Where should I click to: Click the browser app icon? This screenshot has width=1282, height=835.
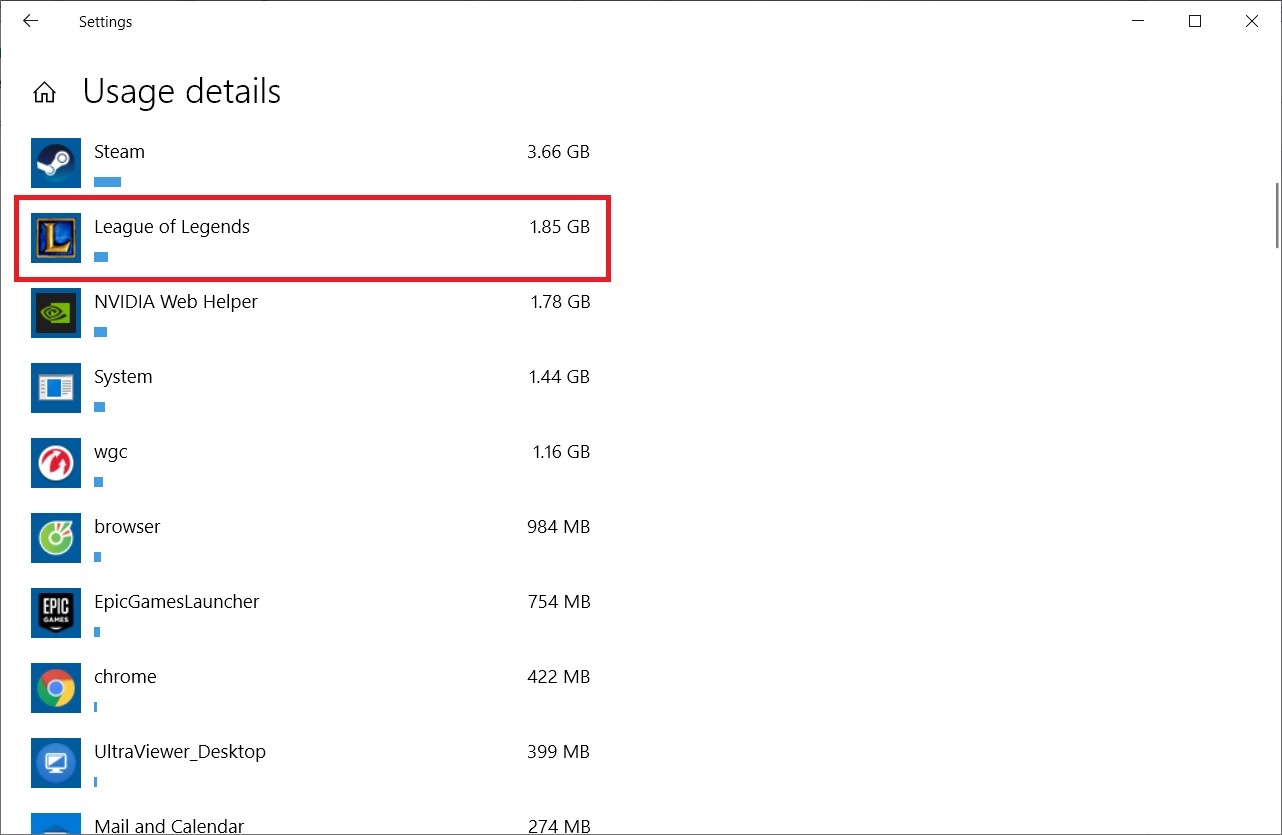[x=56, y=538]
